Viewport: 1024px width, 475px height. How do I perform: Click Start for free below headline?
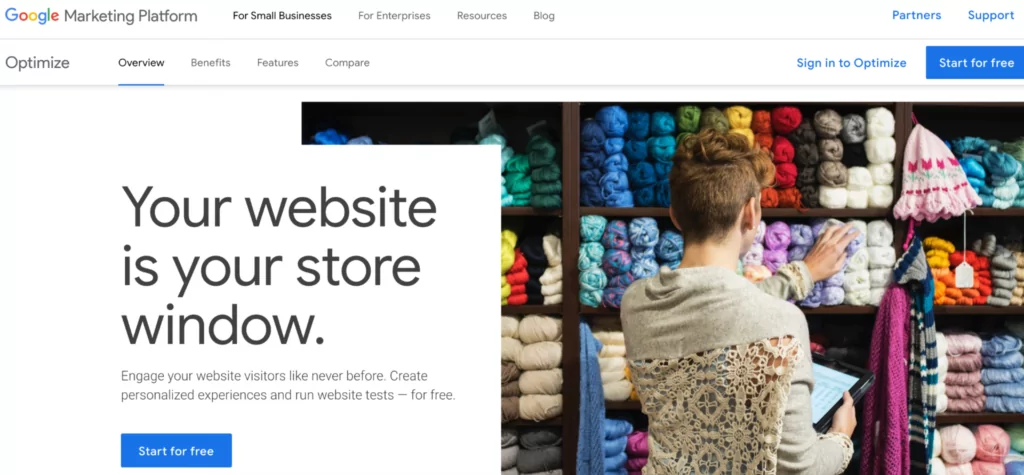point(176,451)
